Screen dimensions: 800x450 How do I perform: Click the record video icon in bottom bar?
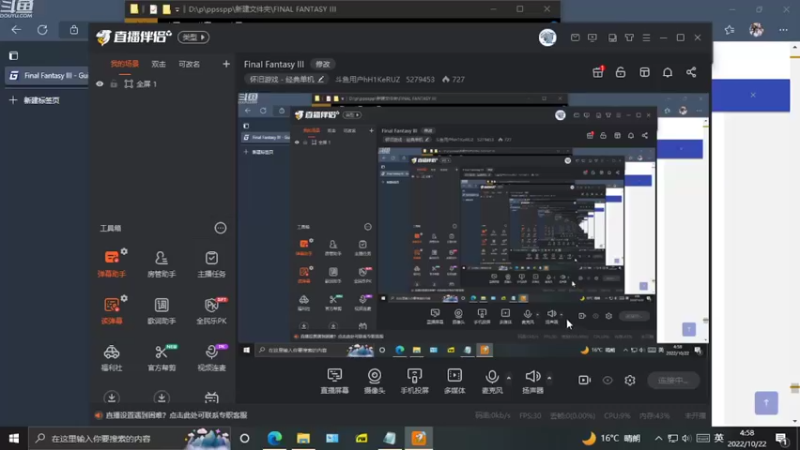point(585,380)
